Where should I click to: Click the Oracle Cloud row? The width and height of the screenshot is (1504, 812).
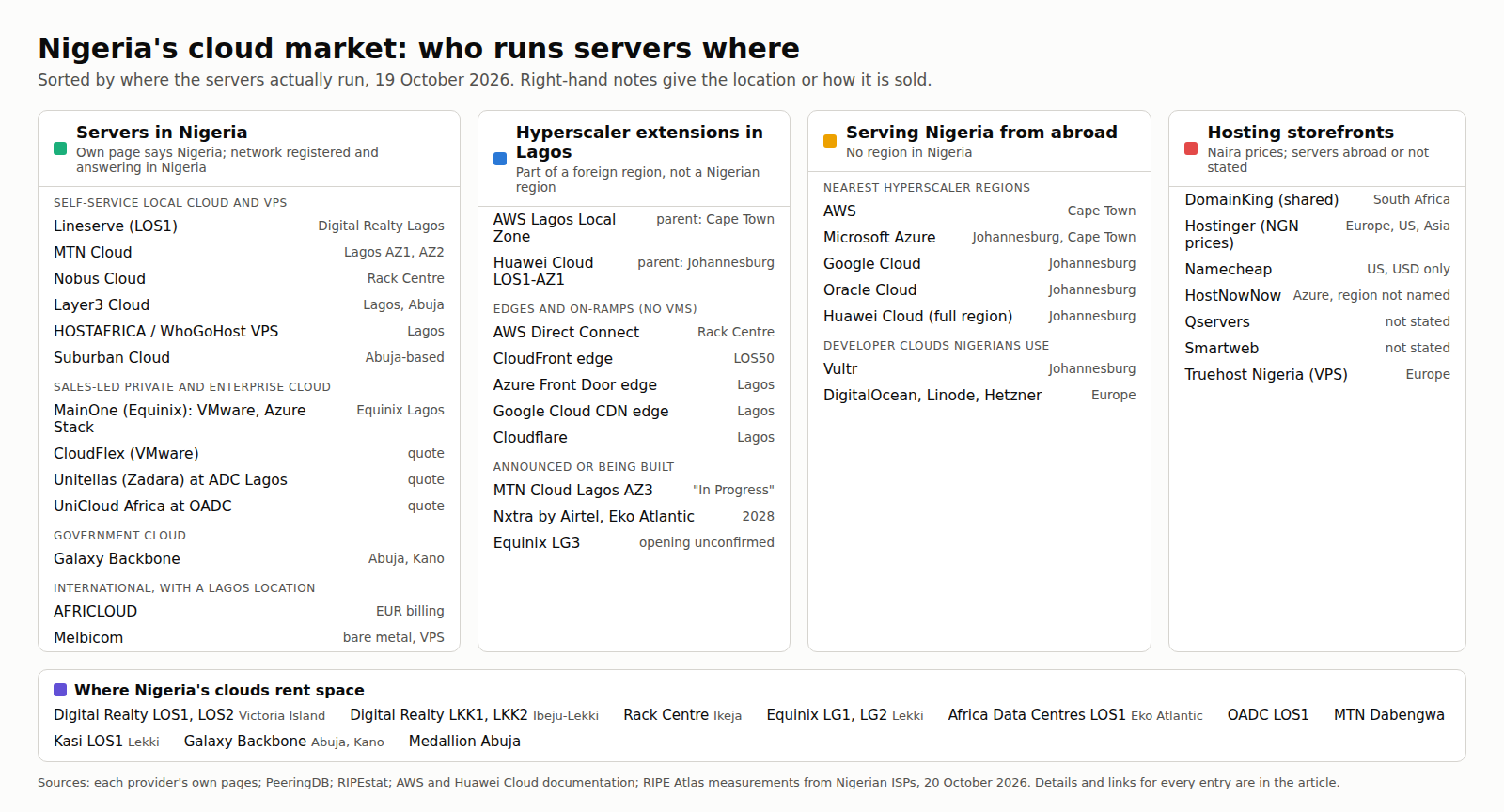[979, 289]
